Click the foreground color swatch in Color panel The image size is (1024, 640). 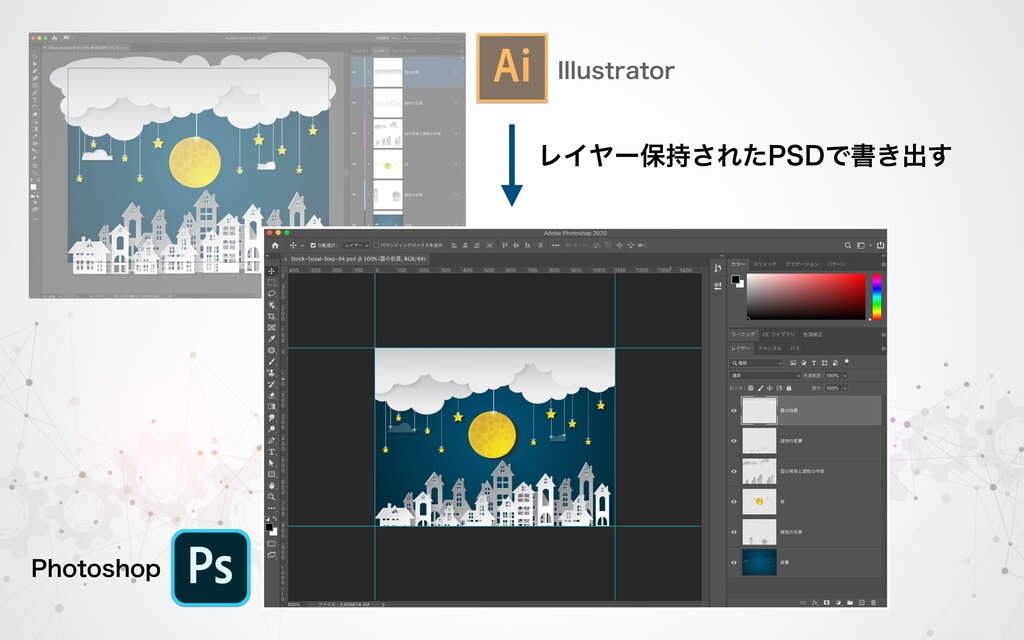735,280
